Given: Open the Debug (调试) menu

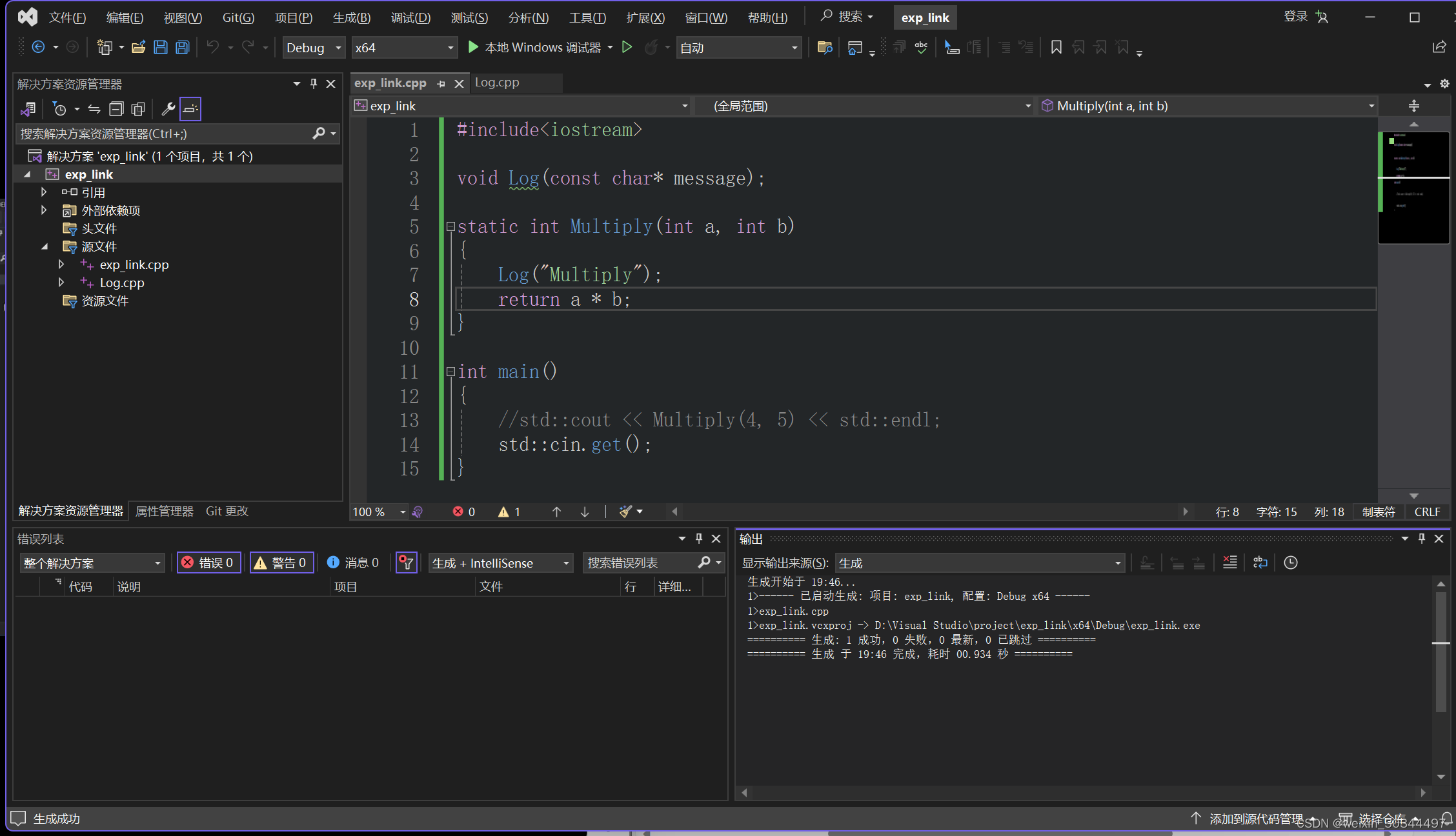Looking at the screenshot, I should click(x=410, y=17).
